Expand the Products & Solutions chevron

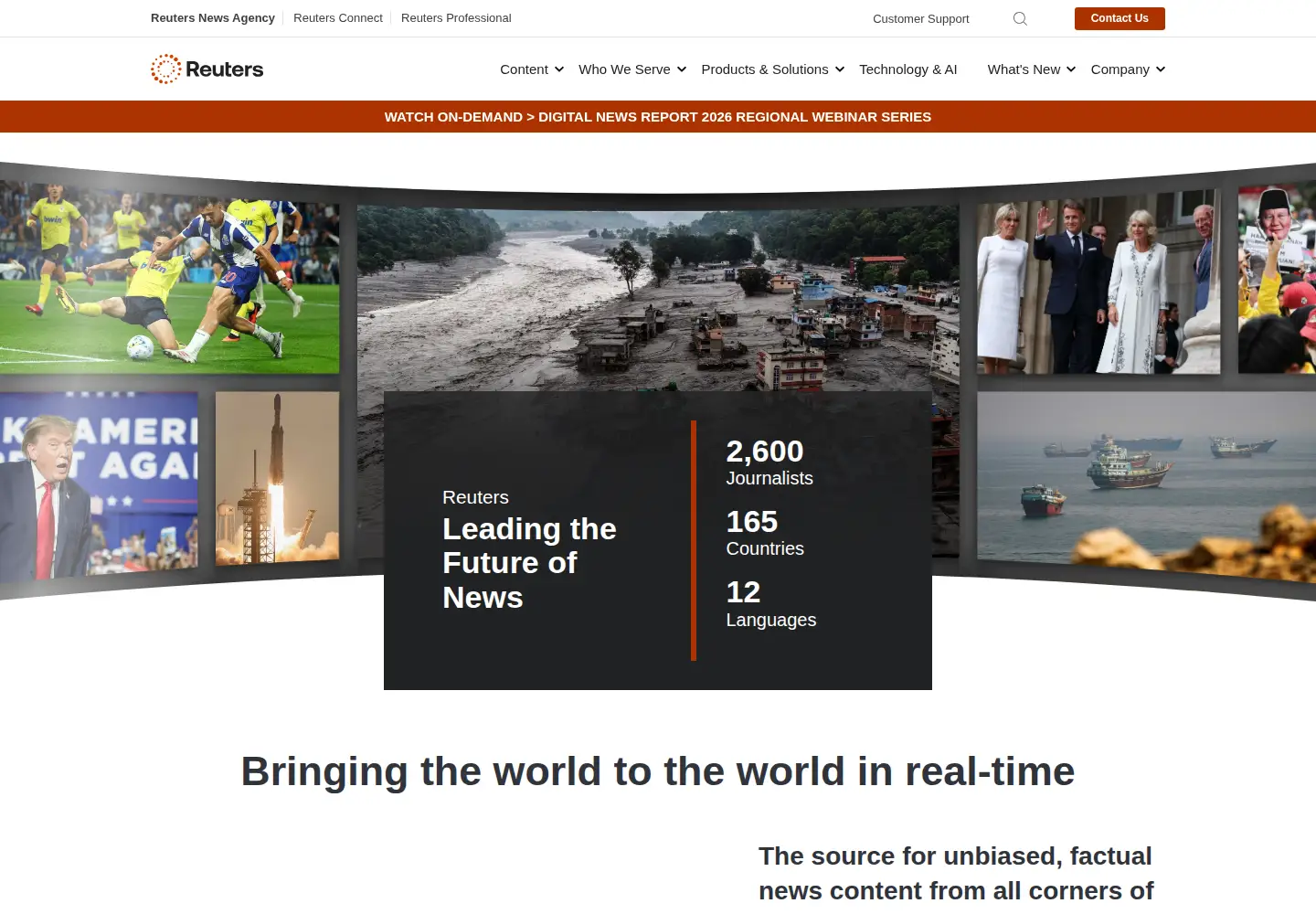coord(840,69)
